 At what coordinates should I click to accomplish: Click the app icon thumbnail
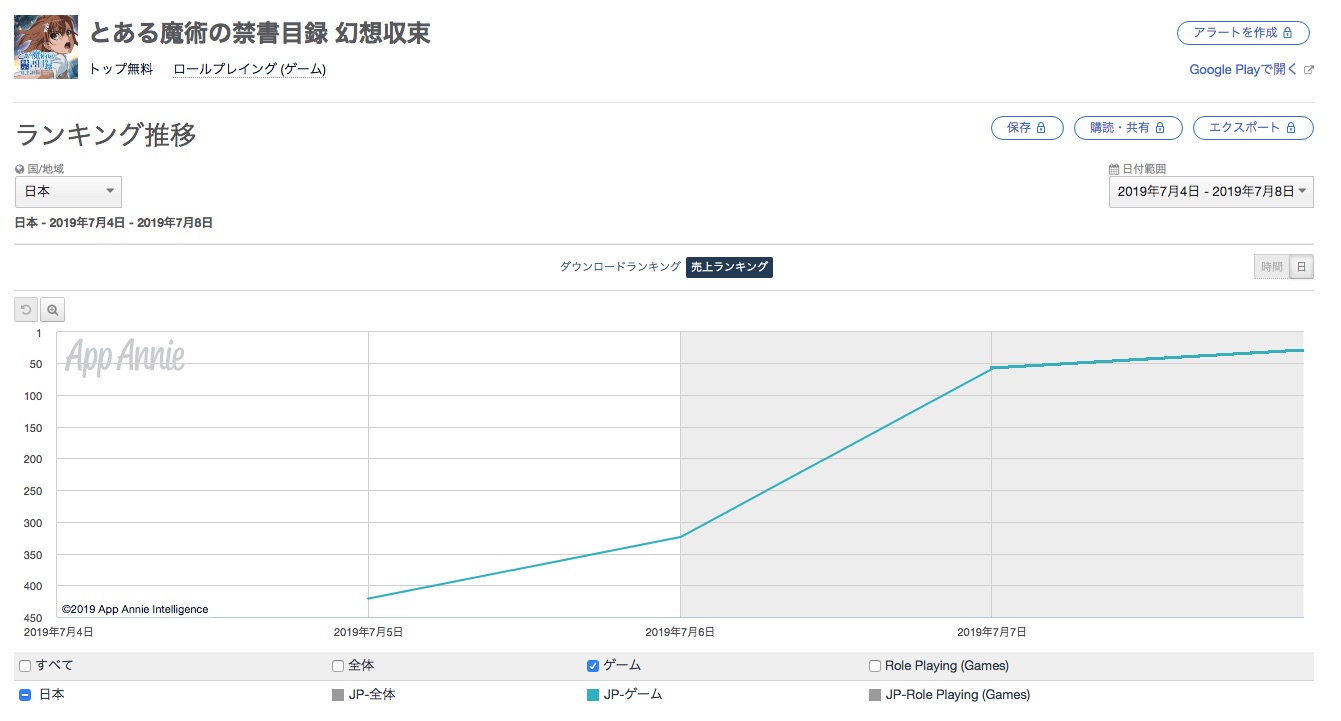(x=46, y=47)
